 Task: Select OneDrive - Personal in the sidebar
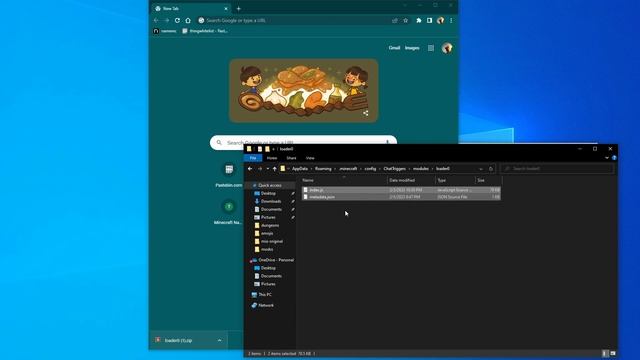click(276, 260)
